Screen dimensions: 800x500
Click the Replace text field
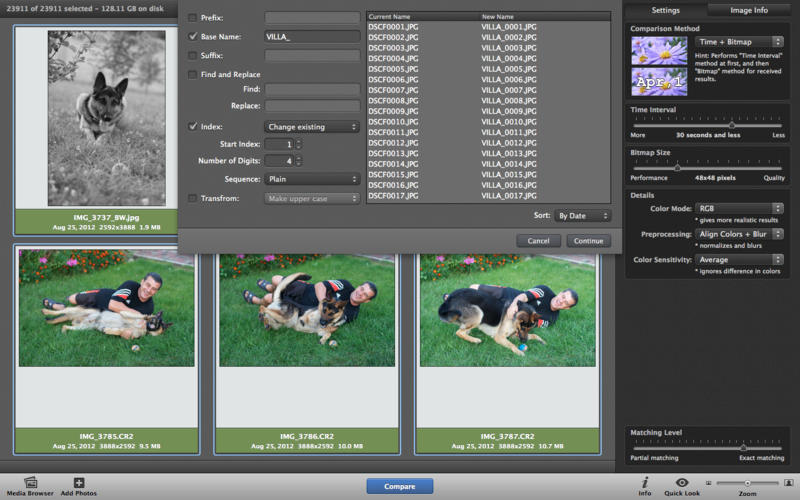(x=312, y=106)
